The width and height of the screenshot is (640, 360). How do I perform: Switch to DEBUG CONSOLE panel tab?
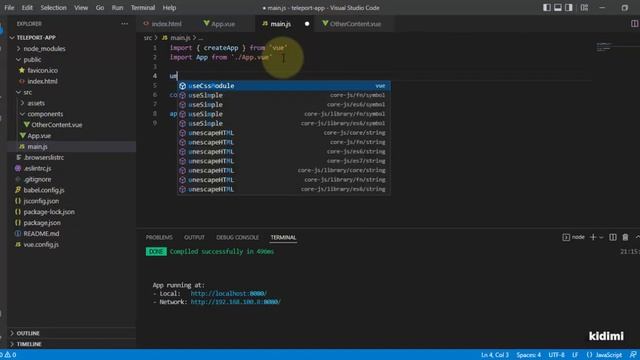[238, 237]
